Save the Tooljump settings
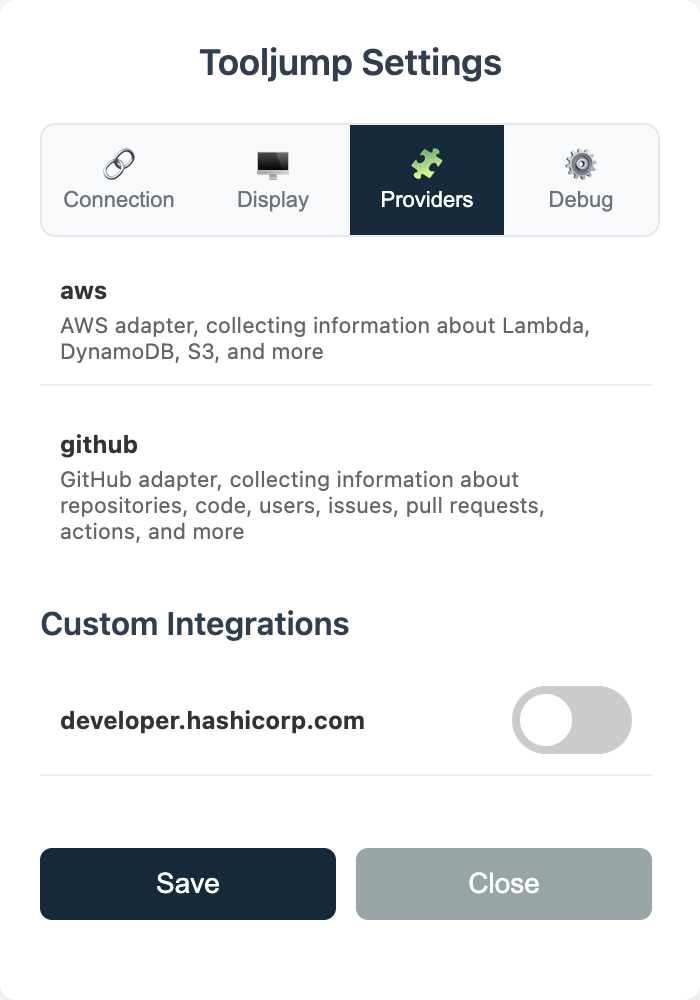 [188, 883]
